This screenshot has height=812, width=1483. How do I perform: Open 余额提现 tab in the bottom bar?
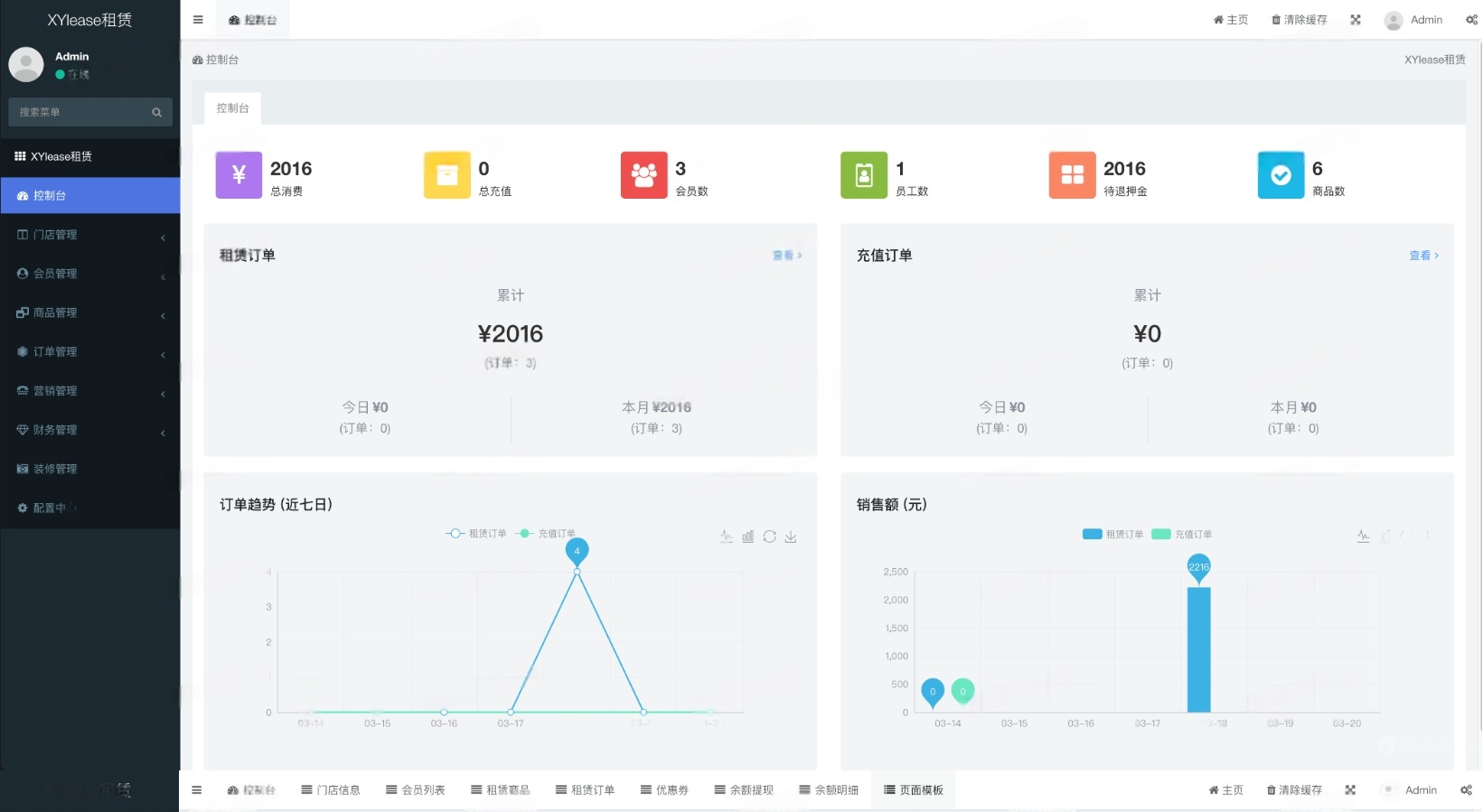[744, 789]
